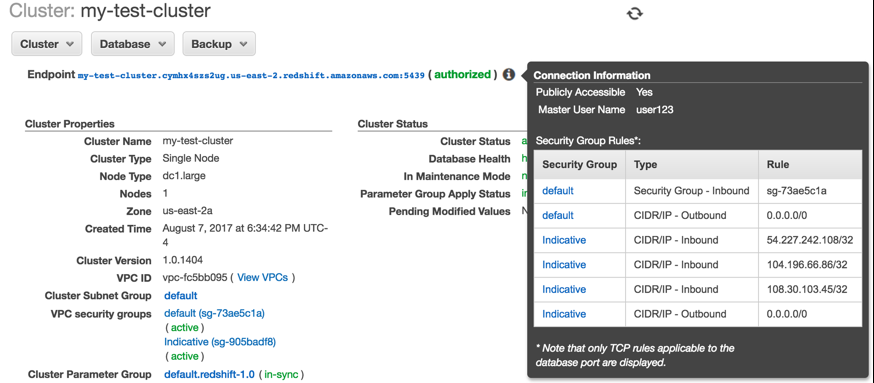Click the 108.30.103.45/32 rule cell
This screenshot has width=874, height=383.
click(x=810, y=289)
